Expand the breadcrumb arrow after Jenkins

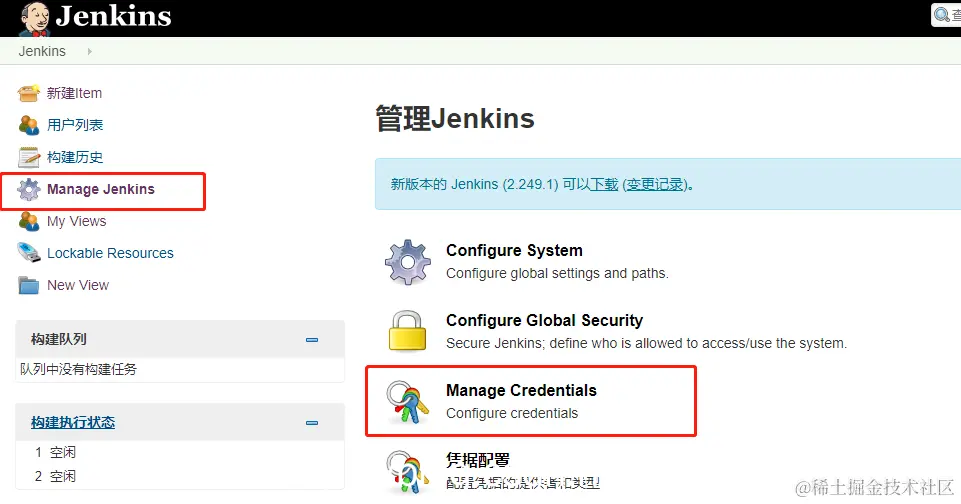point(89,52)
